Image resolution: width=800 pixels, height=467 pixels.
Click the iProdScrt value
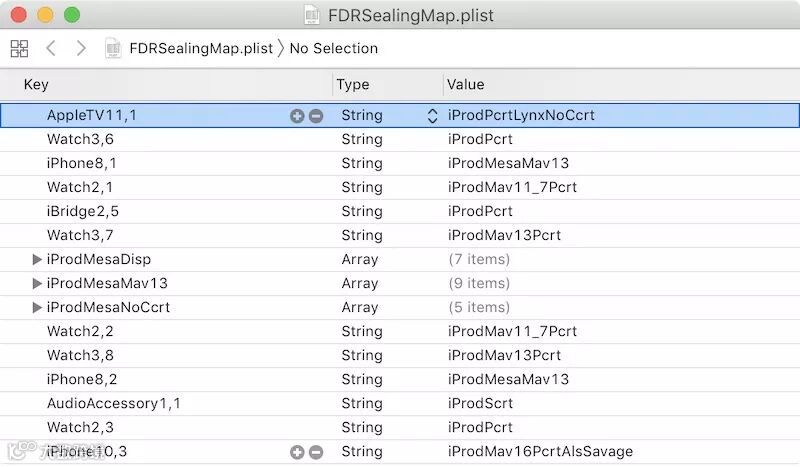480,403
